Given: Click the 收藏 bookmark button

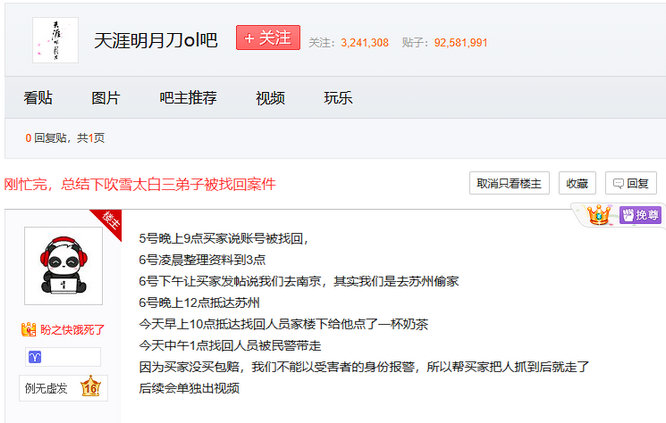Looking at the screenshot, I should pyautogui.click(x=577, y=183).
